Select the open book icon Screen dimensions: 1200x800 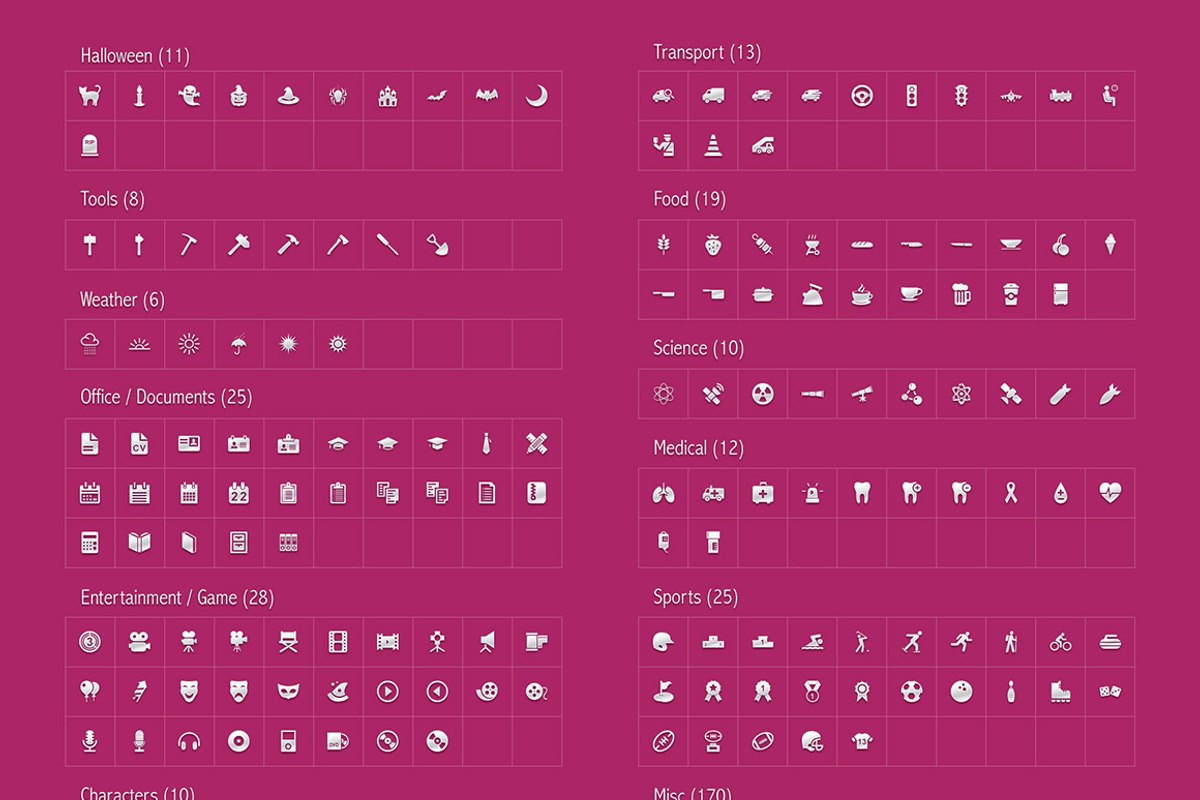click(139, 542)
